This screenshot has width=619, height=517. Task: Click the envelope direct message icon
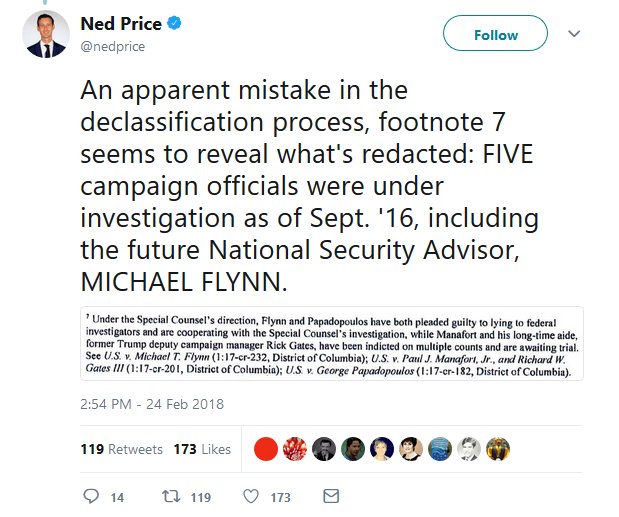coord(331,496)
